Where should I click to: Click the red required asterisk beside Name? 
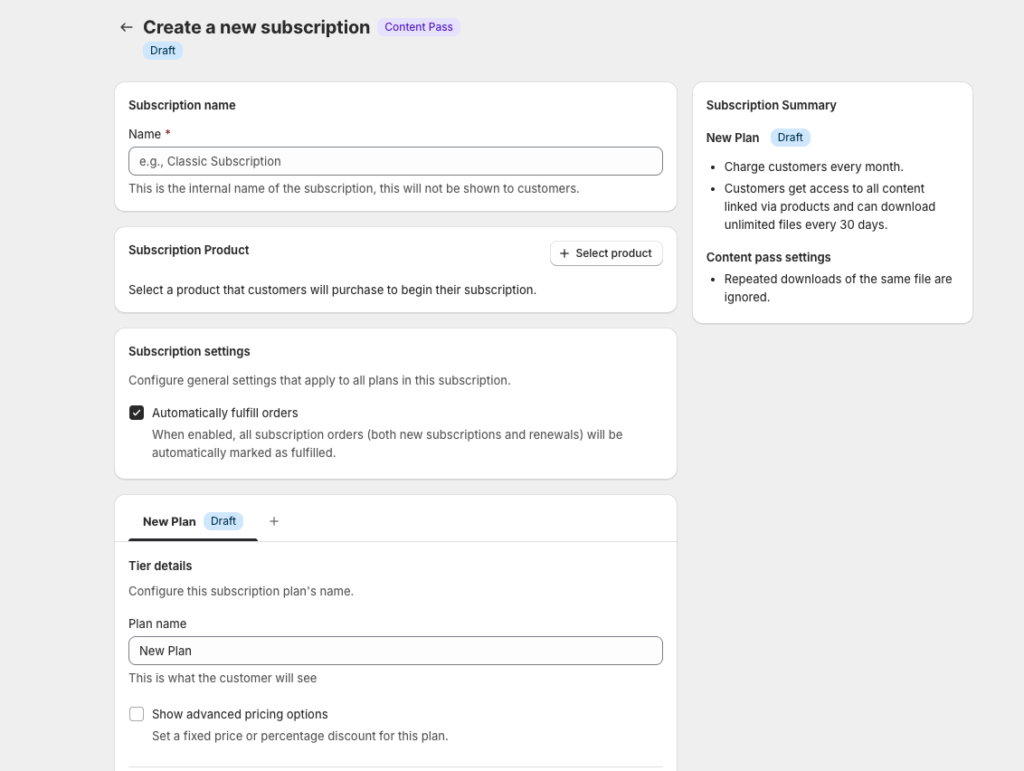168,134
